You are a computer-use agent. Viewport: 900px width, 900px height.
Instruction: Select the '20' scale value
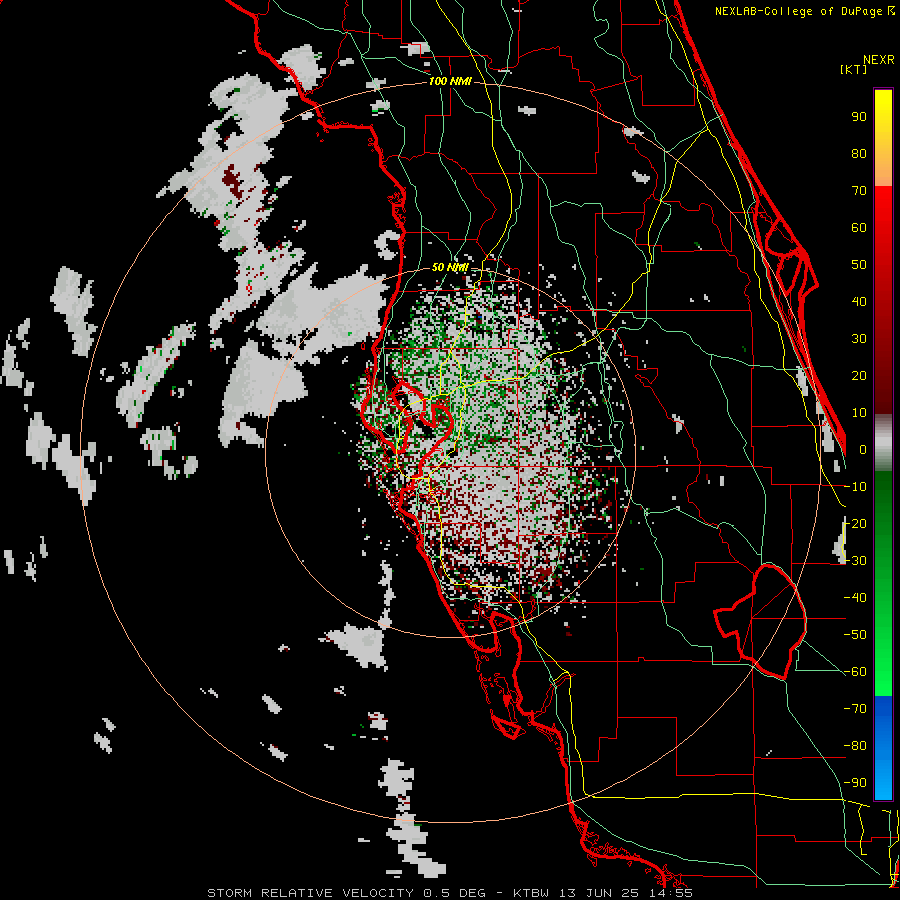click(859, 376)
